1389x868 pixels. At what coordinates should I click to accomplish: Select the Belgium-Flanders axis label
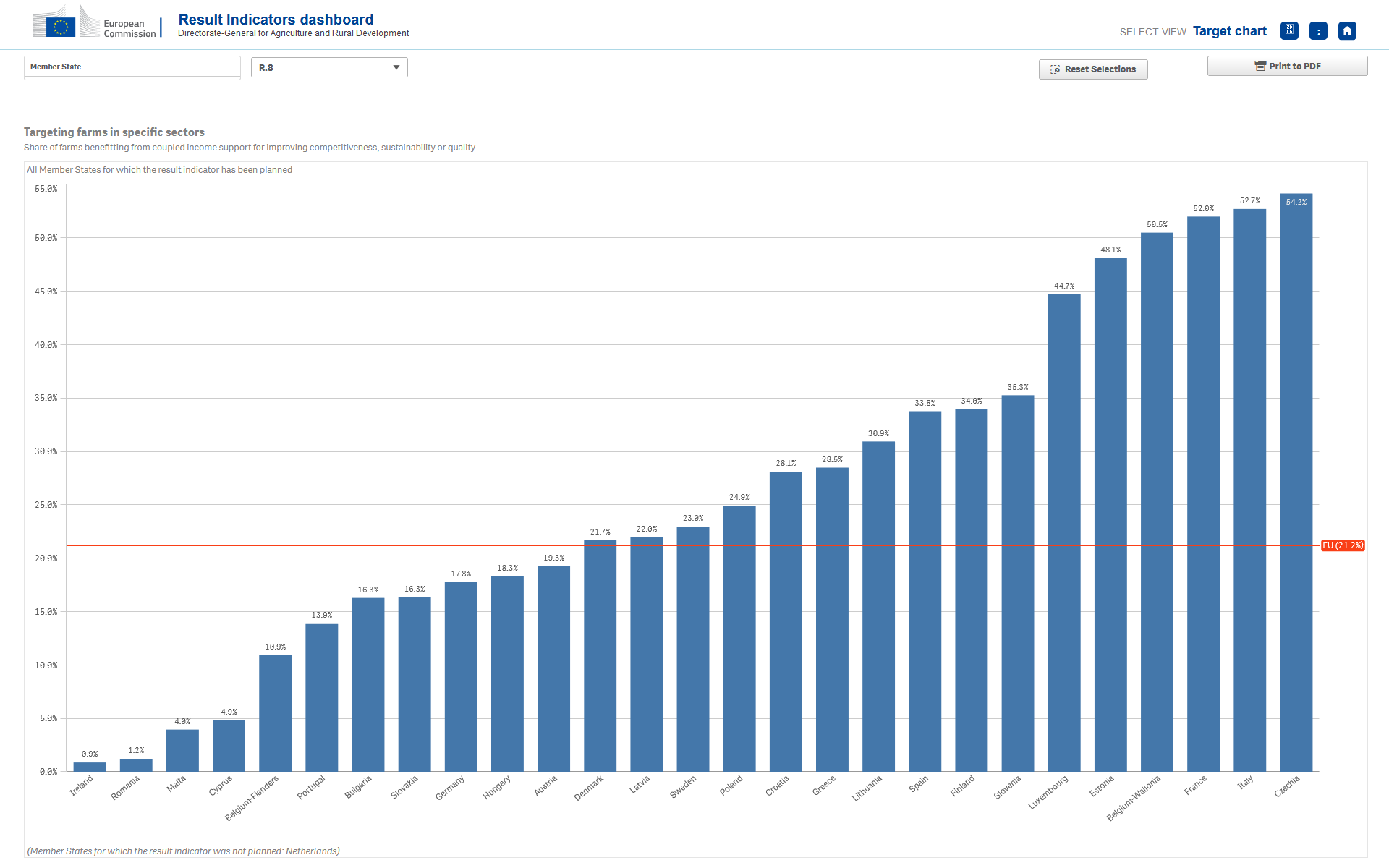(252, 798)
